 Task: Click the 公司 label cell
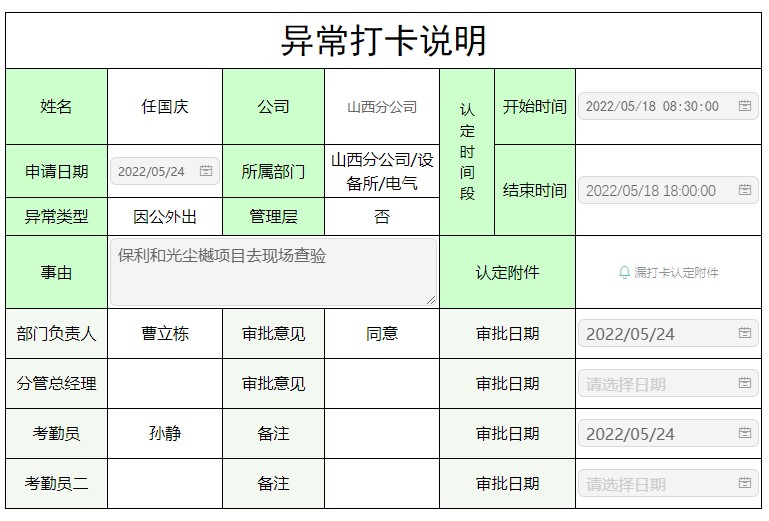coord(273,106)
